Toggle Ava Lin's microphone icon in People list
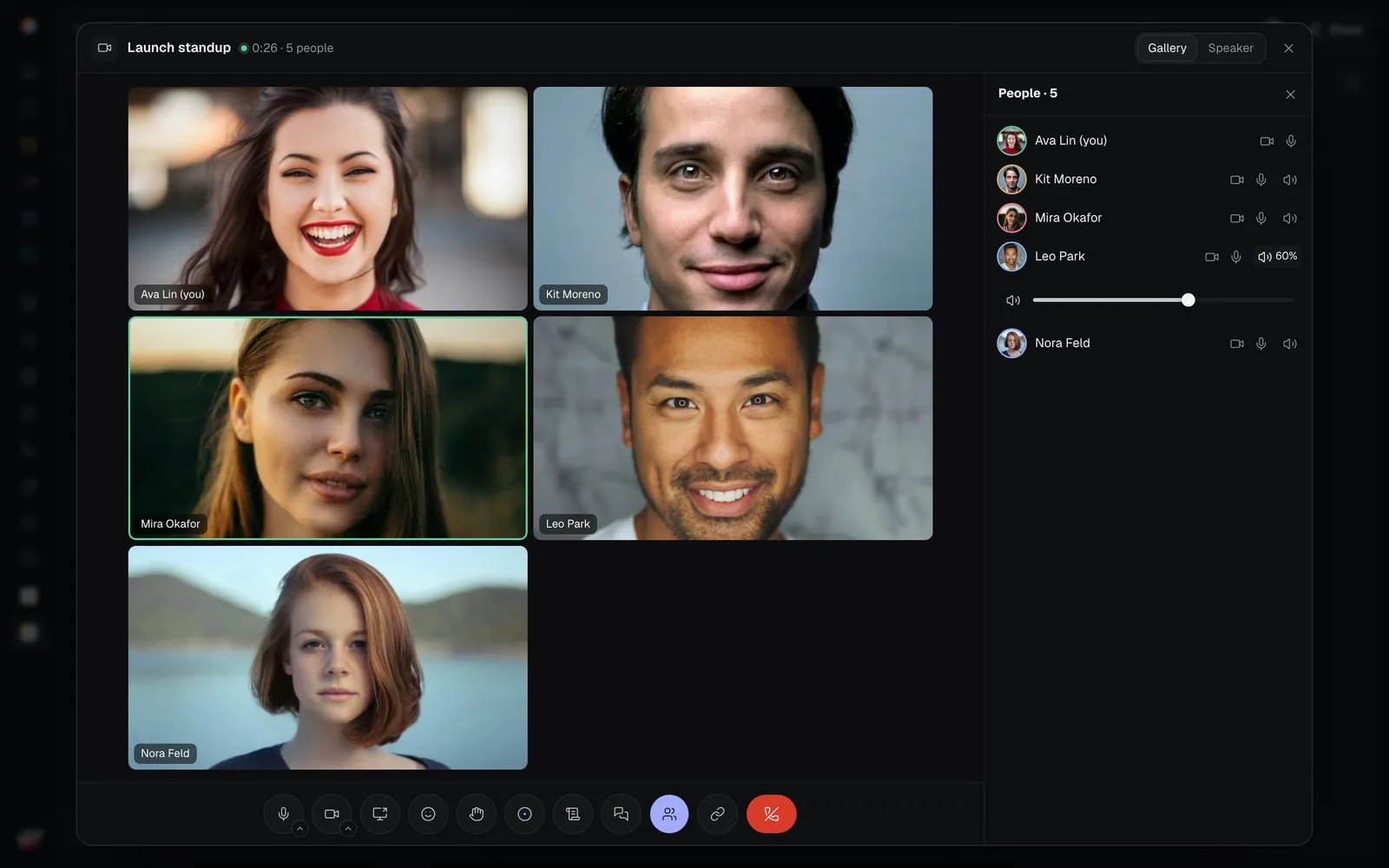Image resolution: width=1389 pixels, height=868 pixels. pyautogui.click(x=1291, y=141)
